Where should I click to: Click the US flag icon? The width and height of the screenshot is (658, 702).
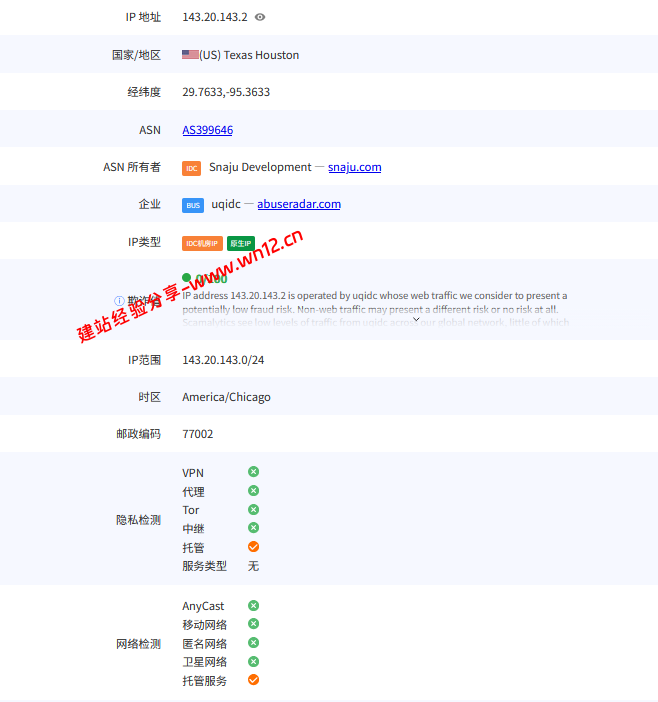190,55
